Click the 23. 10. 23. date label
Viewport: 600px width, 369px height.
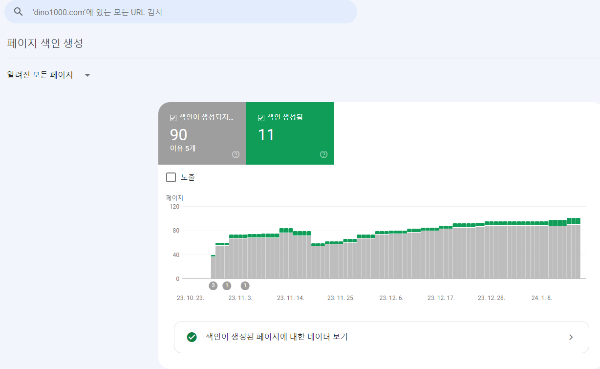190,298
